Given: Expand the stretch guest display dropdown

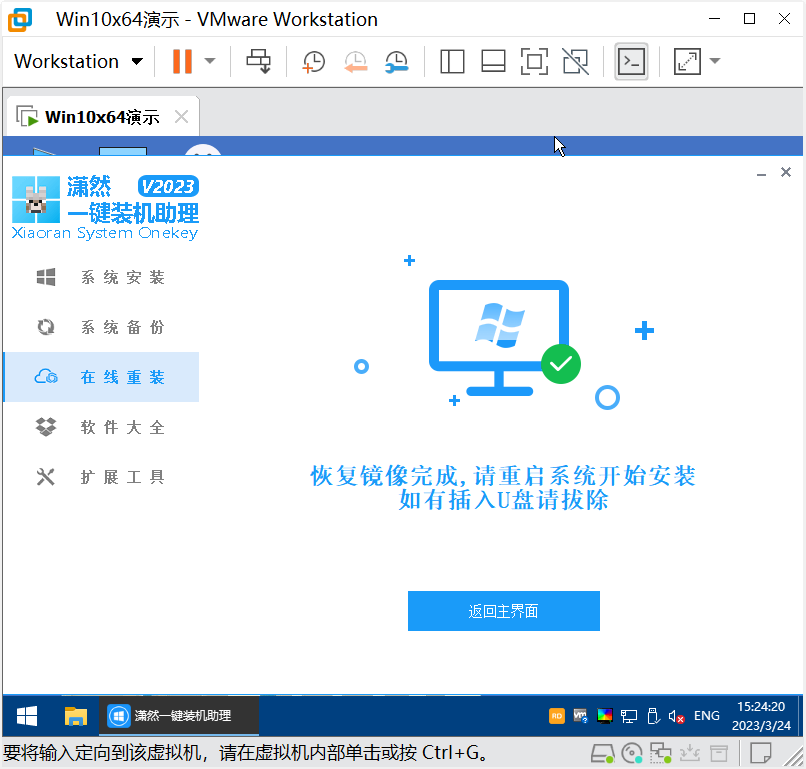Looking at the screenshot, I should pyautogui.click(x=715, y=61).
